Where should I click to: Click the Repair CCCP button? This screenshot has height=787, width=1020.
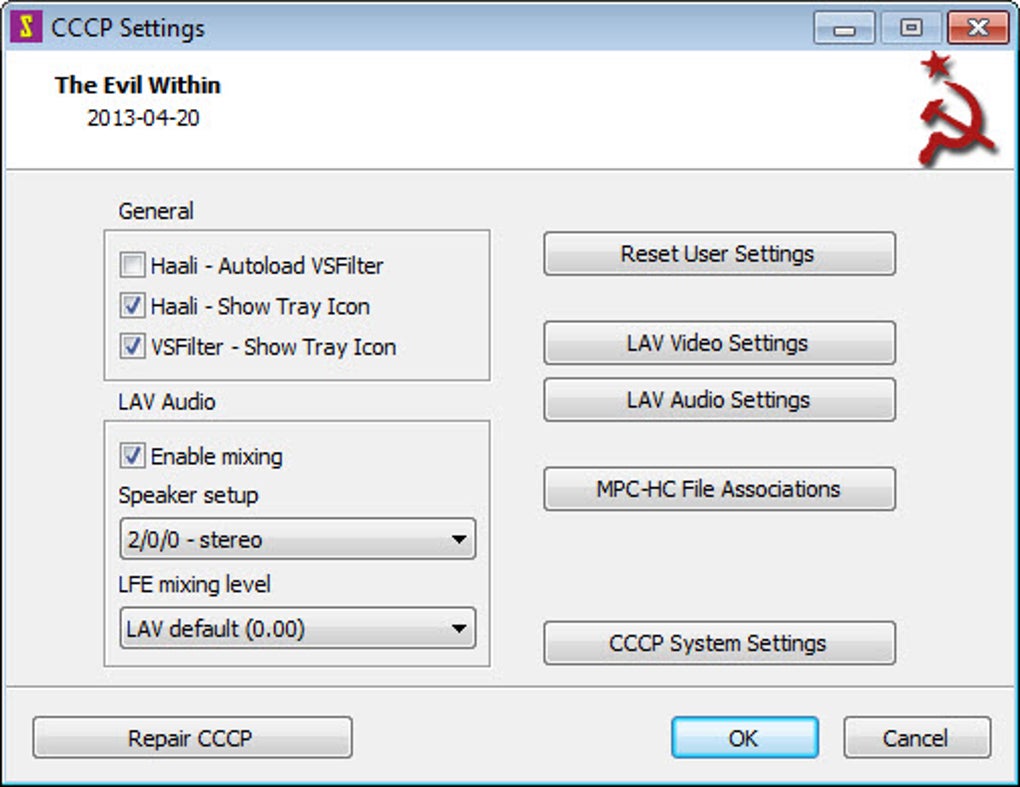tap(192, 739)
